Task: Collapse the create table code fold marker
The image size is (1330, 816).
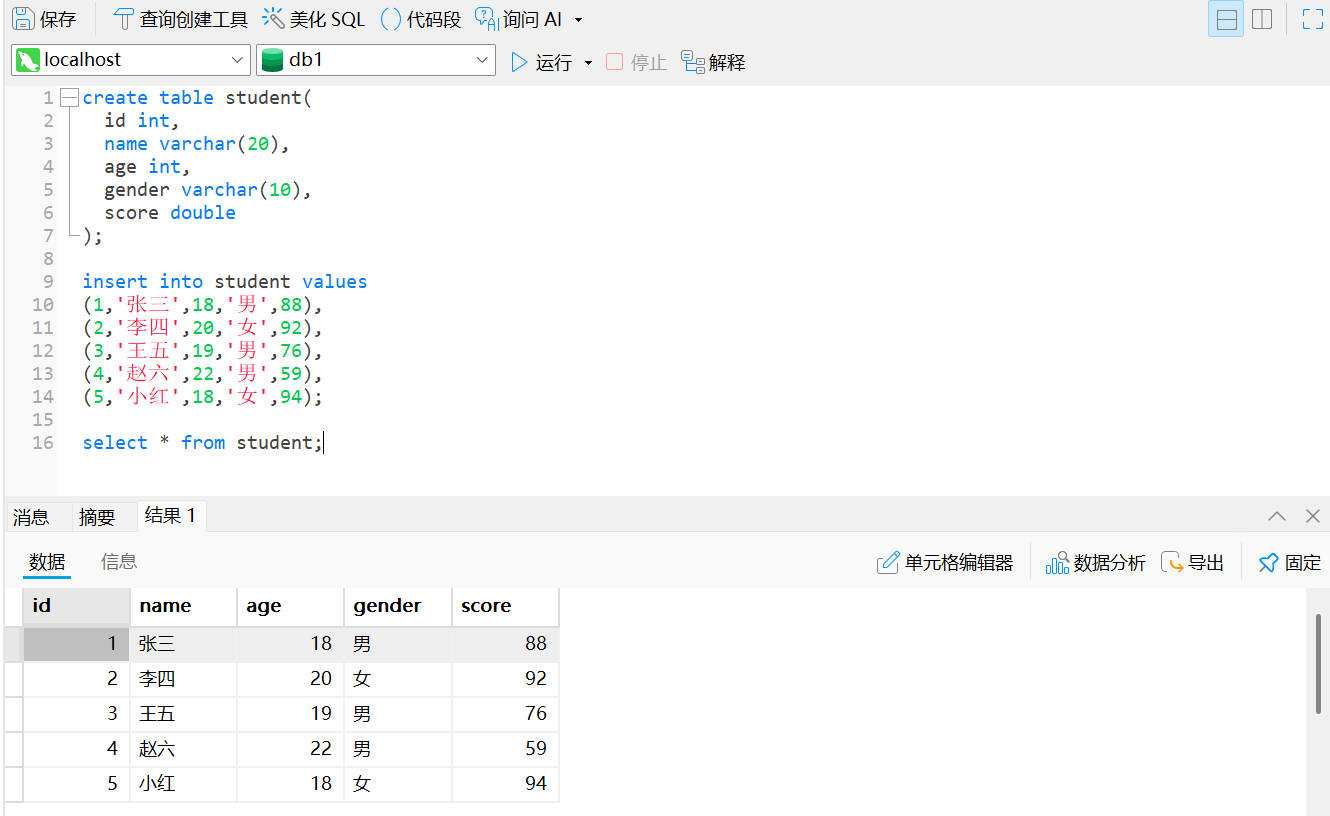Action: [68, 98]
